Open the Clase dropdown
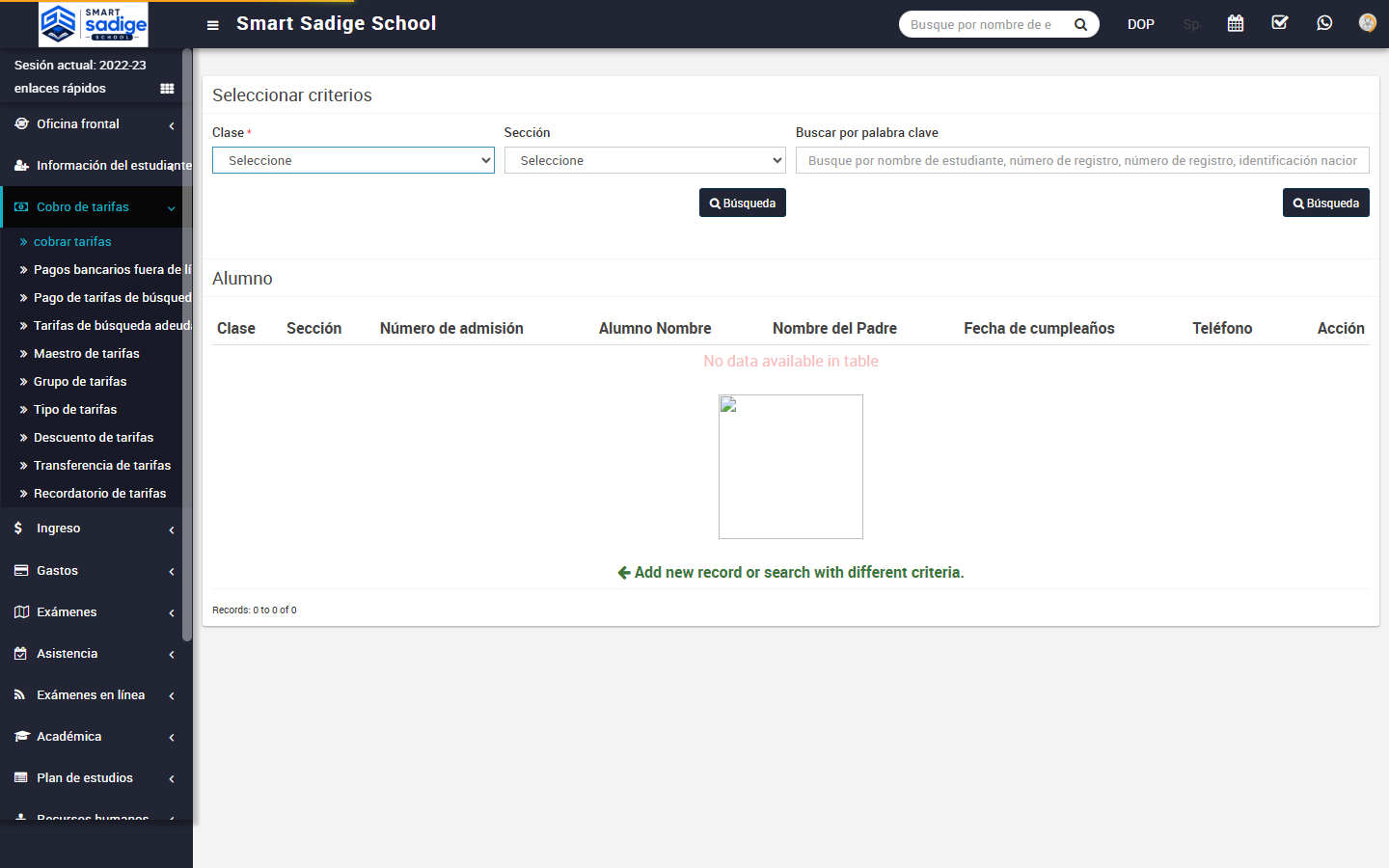1389x868 pixels. coord(353,160)
